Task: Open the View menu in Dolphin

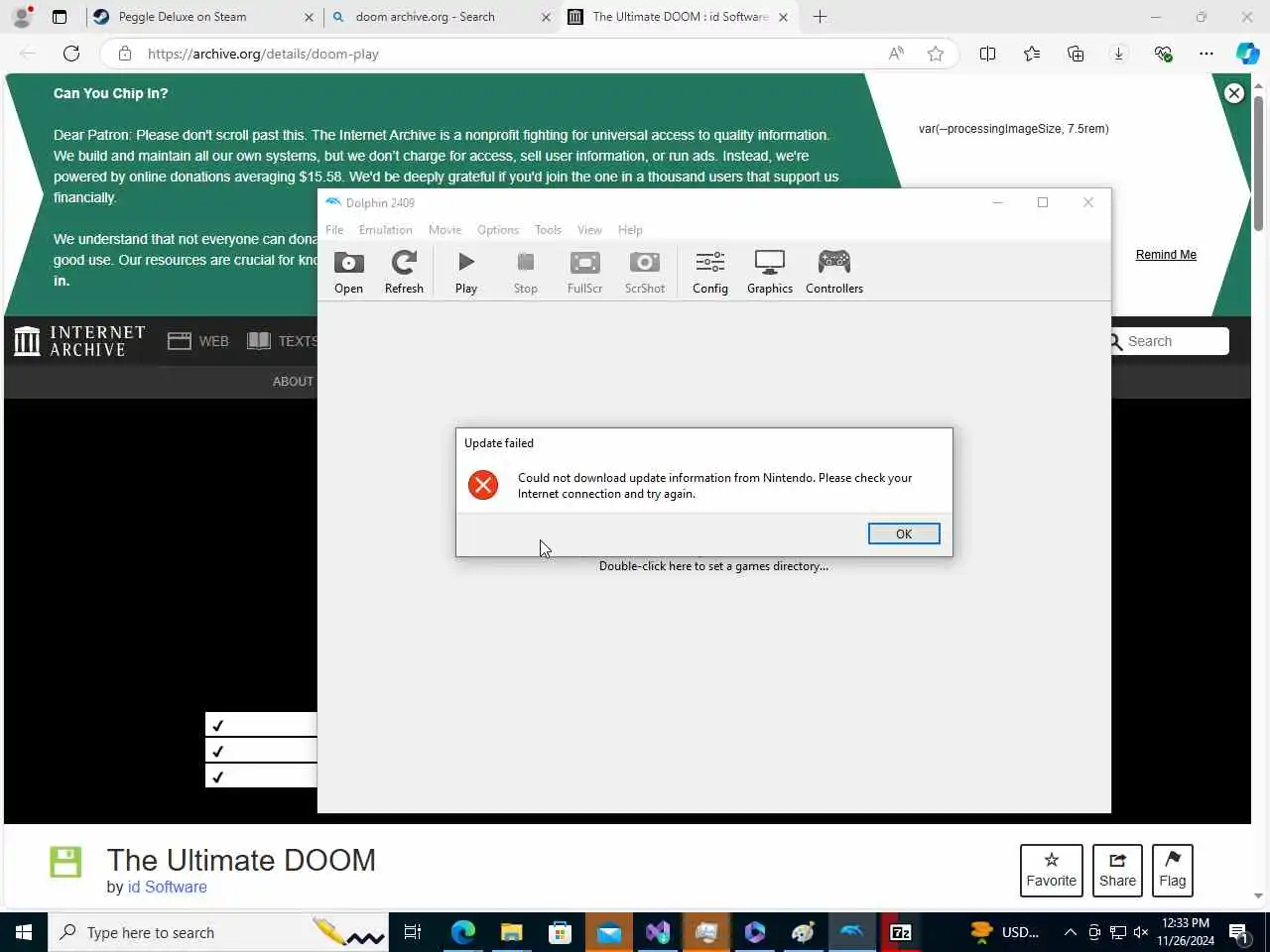Action: [589, 229]
